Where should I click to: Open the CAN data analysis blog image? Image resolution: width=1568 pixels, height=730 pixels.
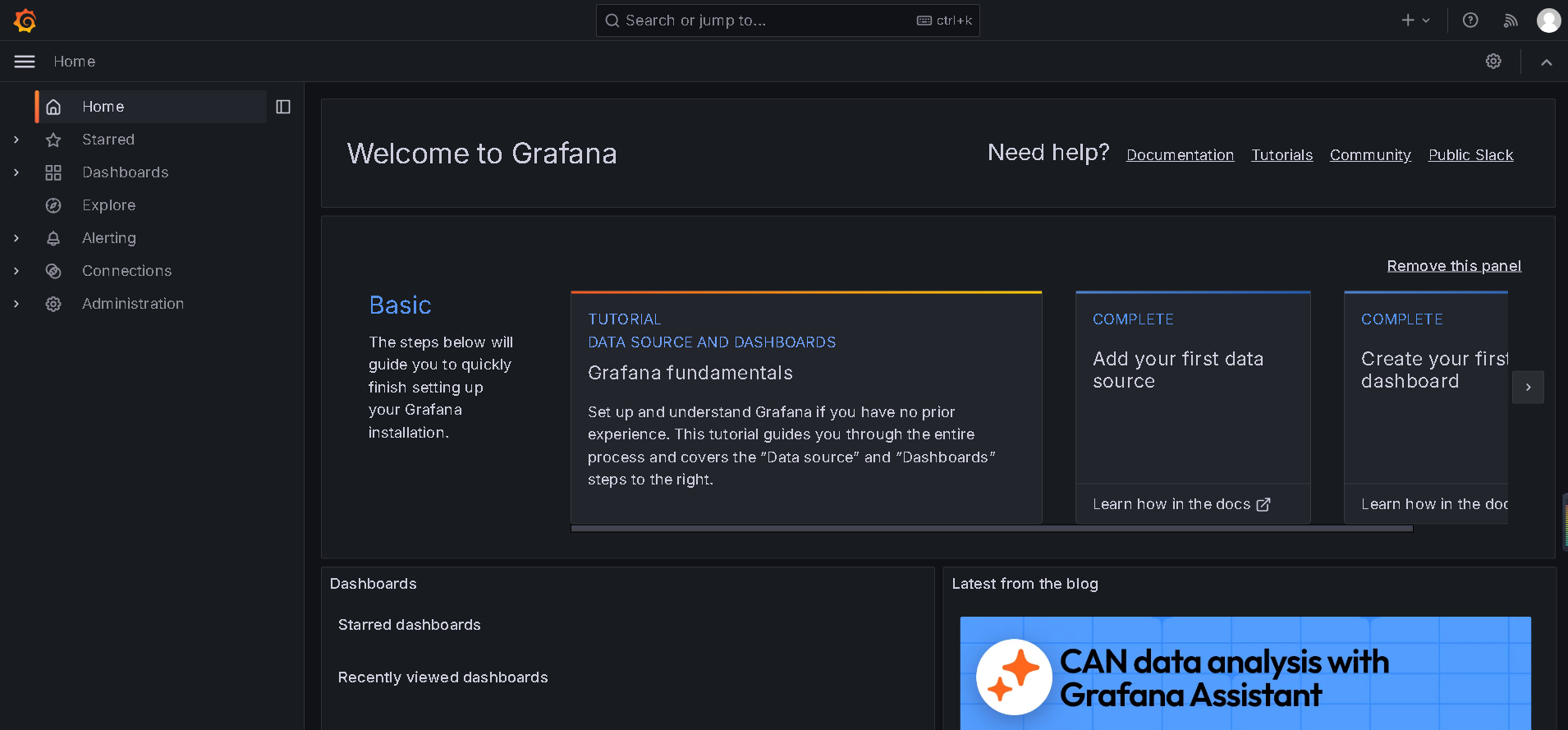tap(1245, 673)
